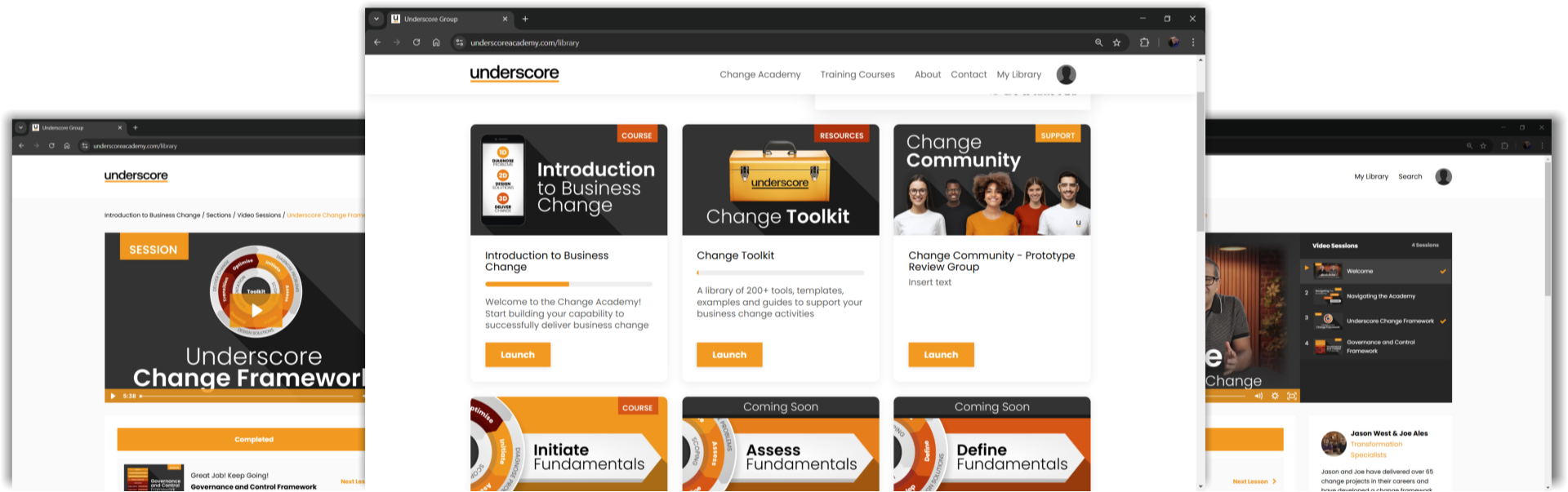The height and width of the screenshot is (492, 1568).
Task: Select Navigating the Academy session in right window
Action: pyautogui.click(x=1376, y=295)
